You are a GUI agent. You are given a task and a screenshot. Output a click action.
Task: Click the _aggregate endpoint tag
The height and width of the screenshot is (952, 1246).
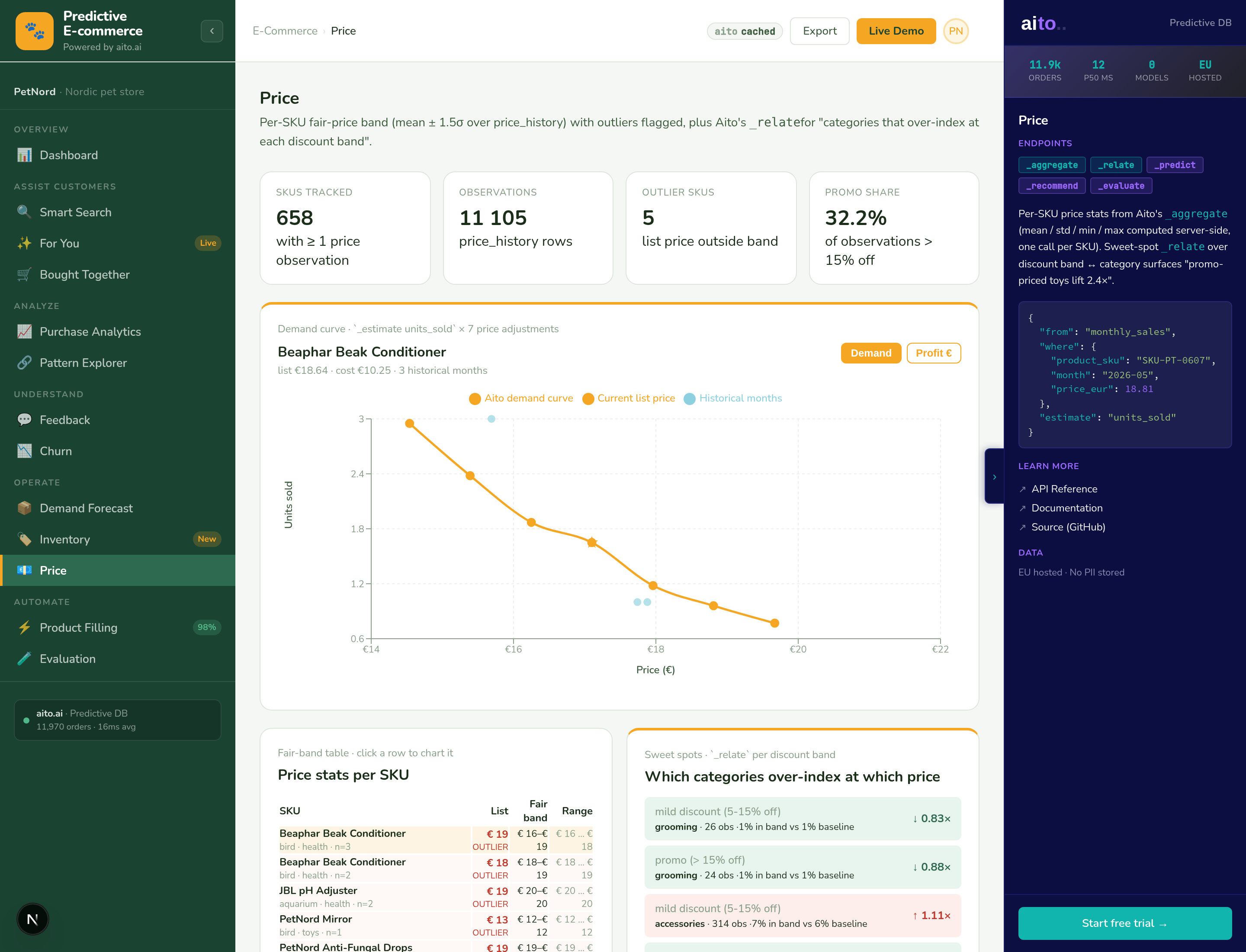click(x=1052, y=165)
